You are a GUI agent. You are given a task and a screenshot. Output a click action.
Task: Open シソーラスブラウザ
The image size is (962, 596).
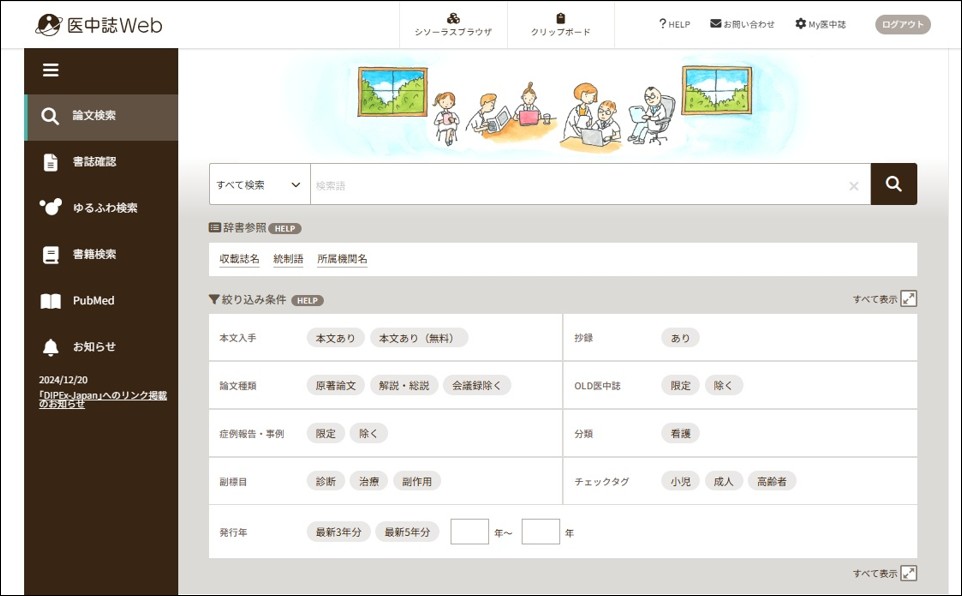click(453, 25)
